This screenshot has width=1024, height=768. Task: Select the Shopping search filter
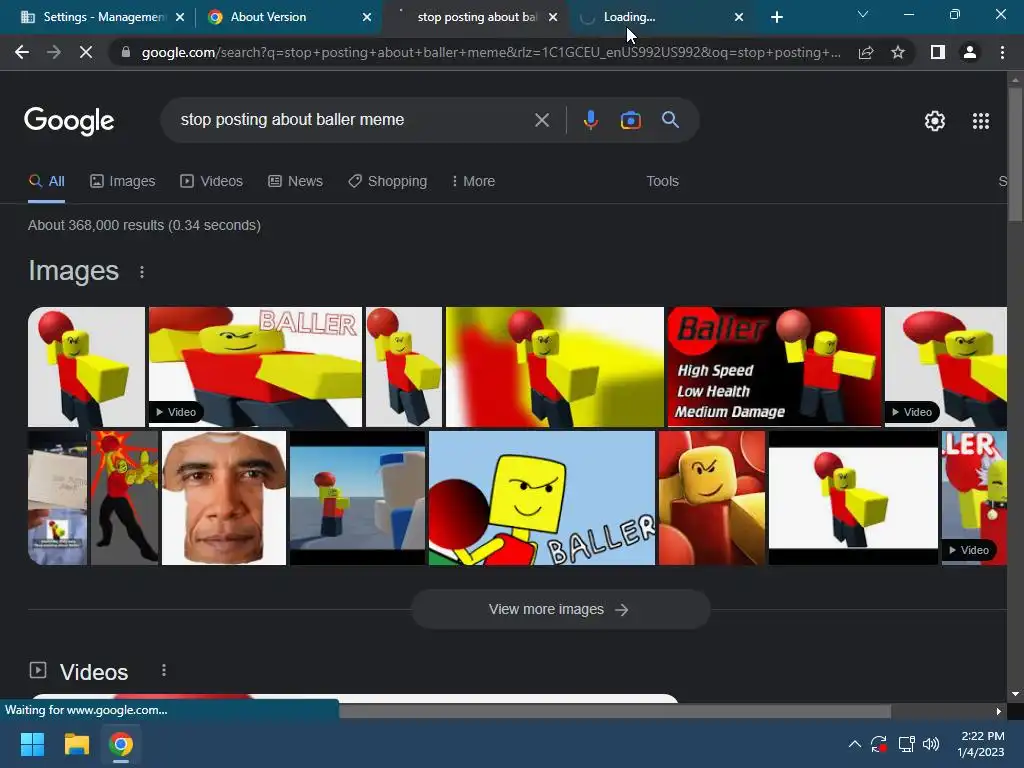pyautogui.click(x=387, y=181)
